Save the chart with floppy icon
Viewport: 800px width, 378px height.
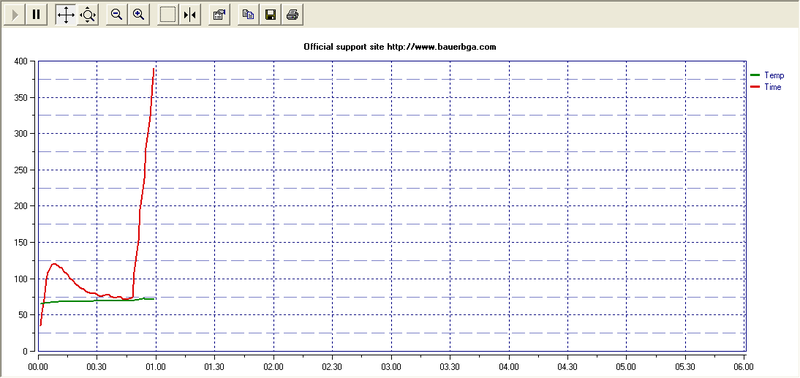click(270, 15)
